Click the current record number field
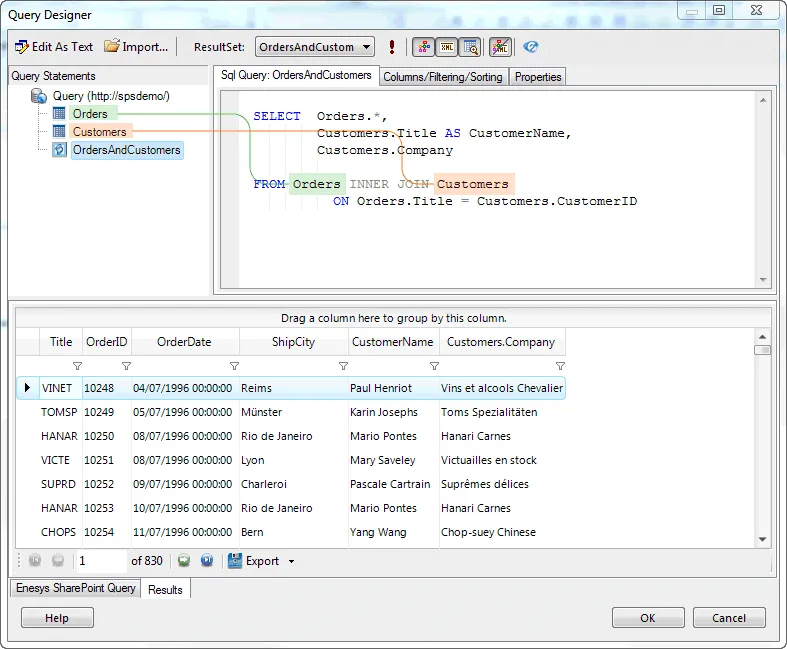 click(x=102, y=561)
